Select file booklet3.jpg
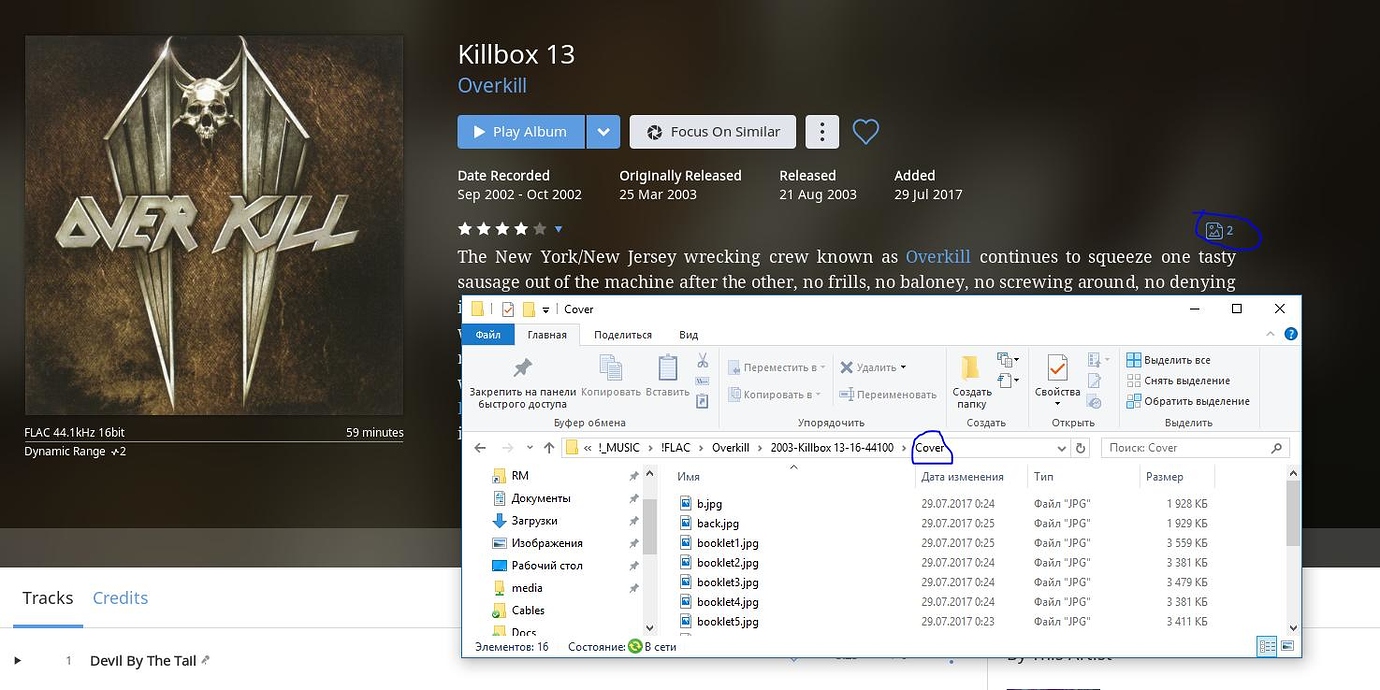Viewport: 1380px width, 690px height. click(727, 582)
